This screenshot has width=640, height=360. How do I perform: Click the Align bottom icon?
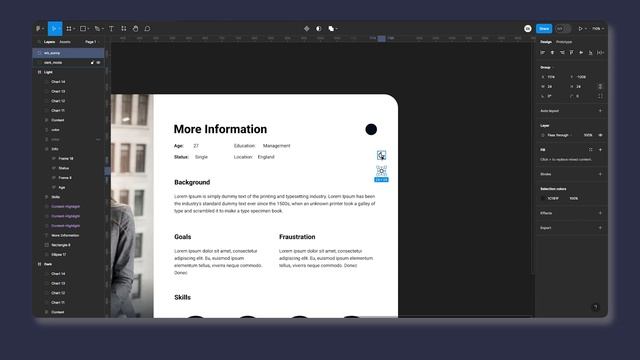tap(590, 53)
